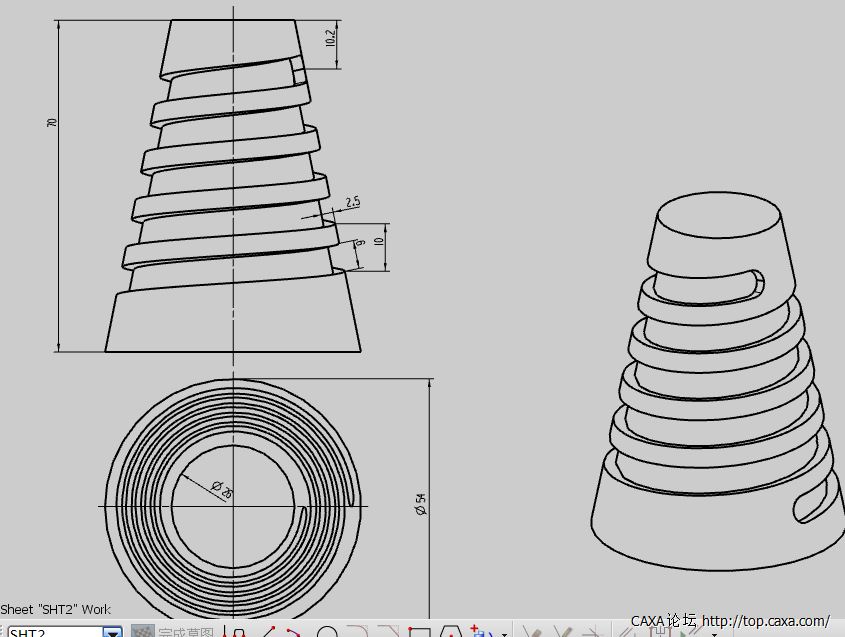The width and height of the screenshot is (845, 637).
Task: Select the Ø54 diameter dimension
Action: pos(420,504)
